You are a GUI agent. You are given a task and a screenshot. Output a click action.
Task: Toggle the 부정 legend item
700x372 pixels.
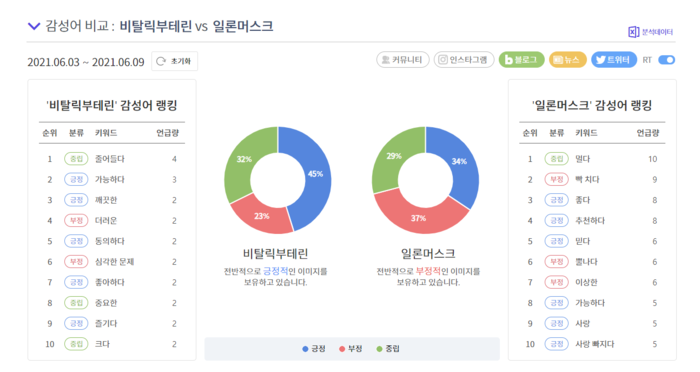click(x=350, y=349)
